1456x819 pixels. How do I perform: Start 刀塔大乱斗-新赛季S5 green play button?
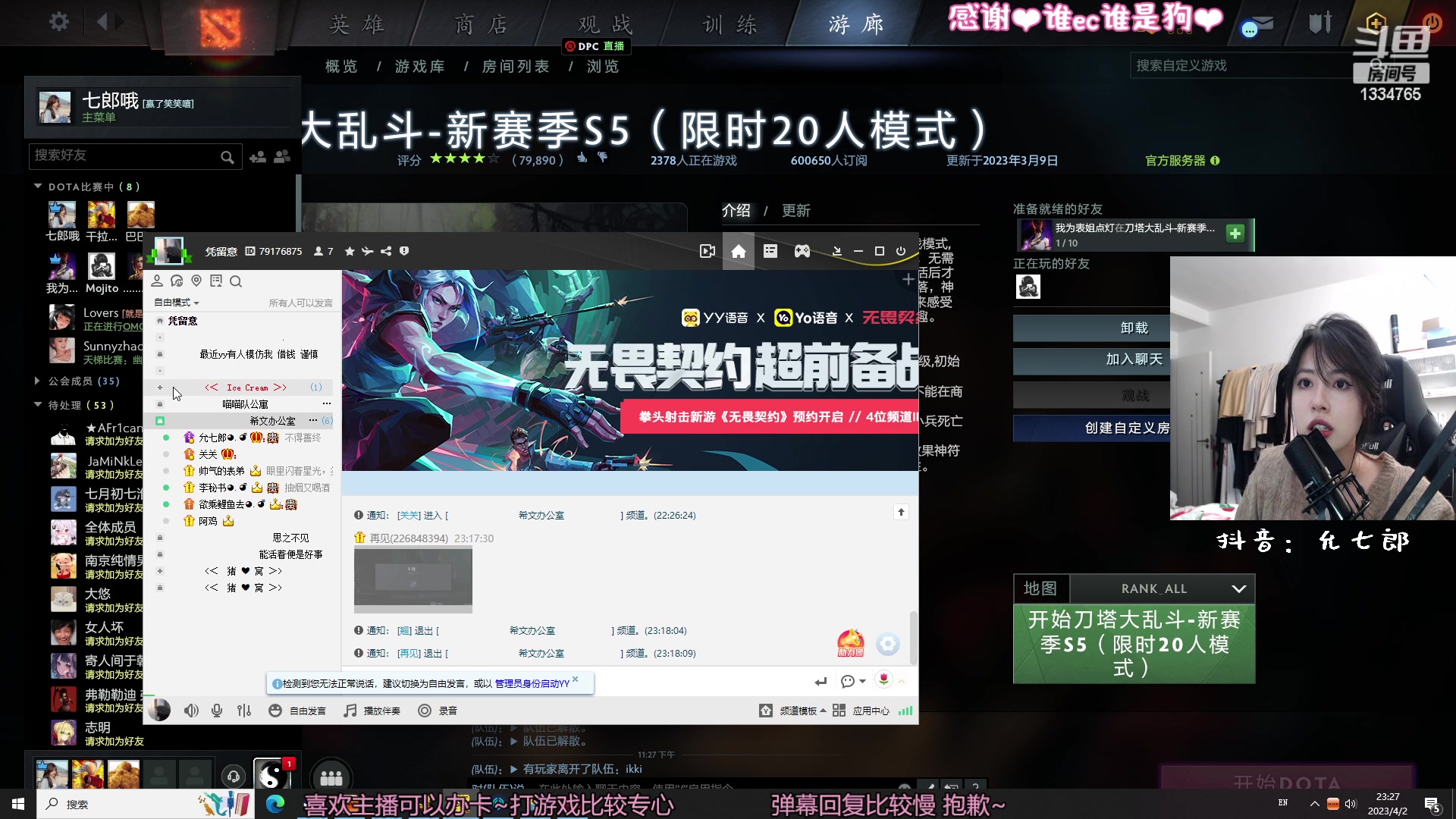[x=1134, y=644]
